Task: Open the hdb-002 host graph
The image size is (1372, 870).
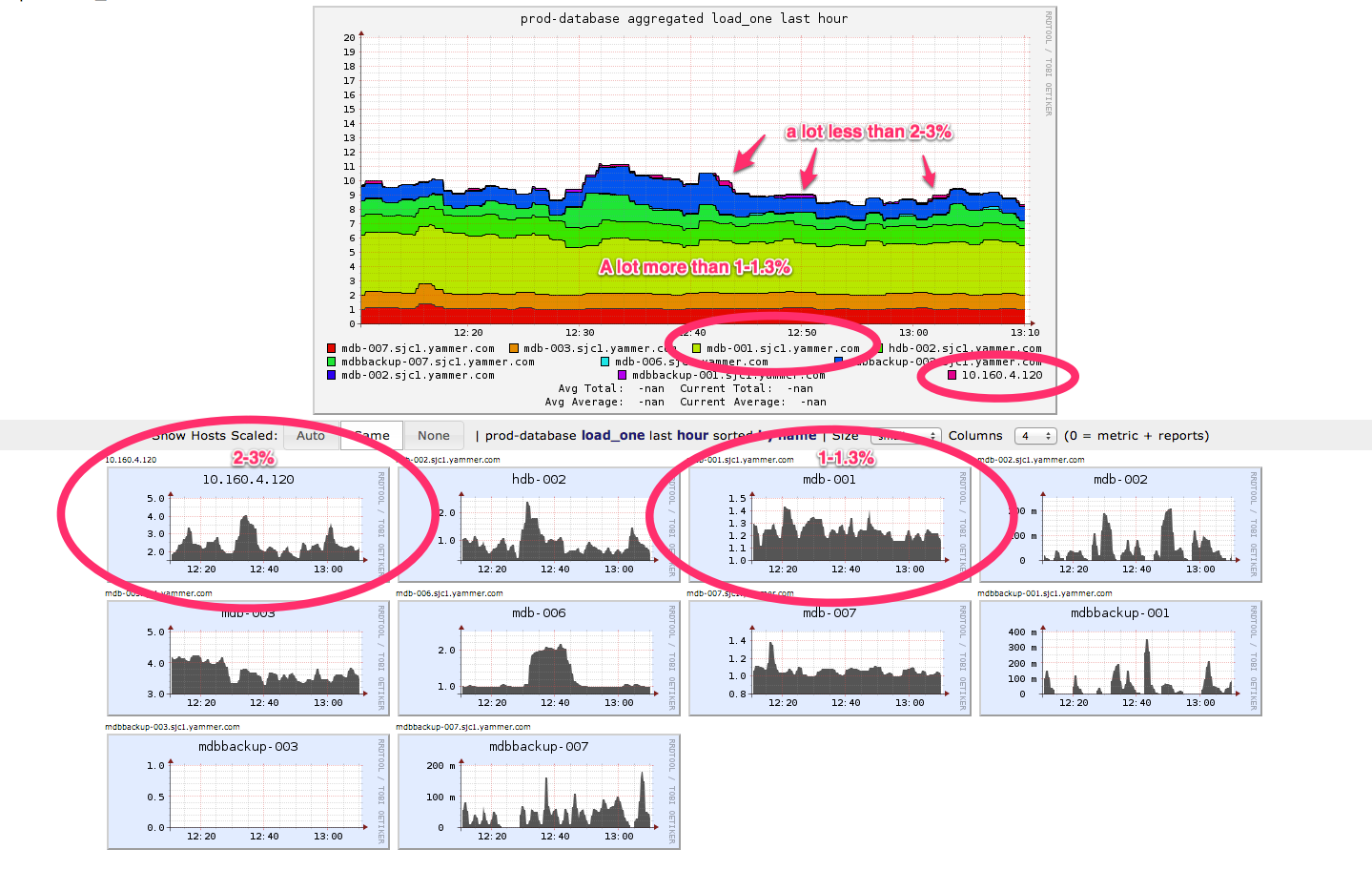Action: 539,525
